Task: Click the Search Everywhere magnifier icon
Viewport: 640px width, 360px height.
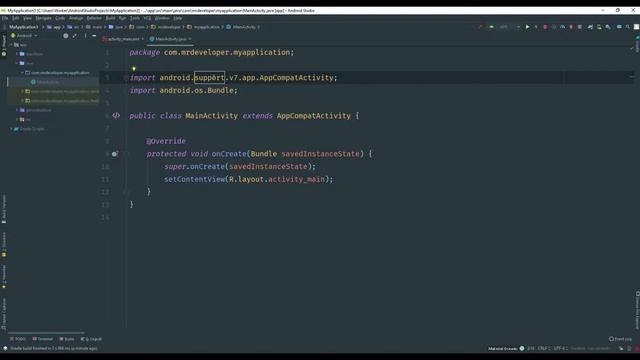Action: (x=628, y=27)
